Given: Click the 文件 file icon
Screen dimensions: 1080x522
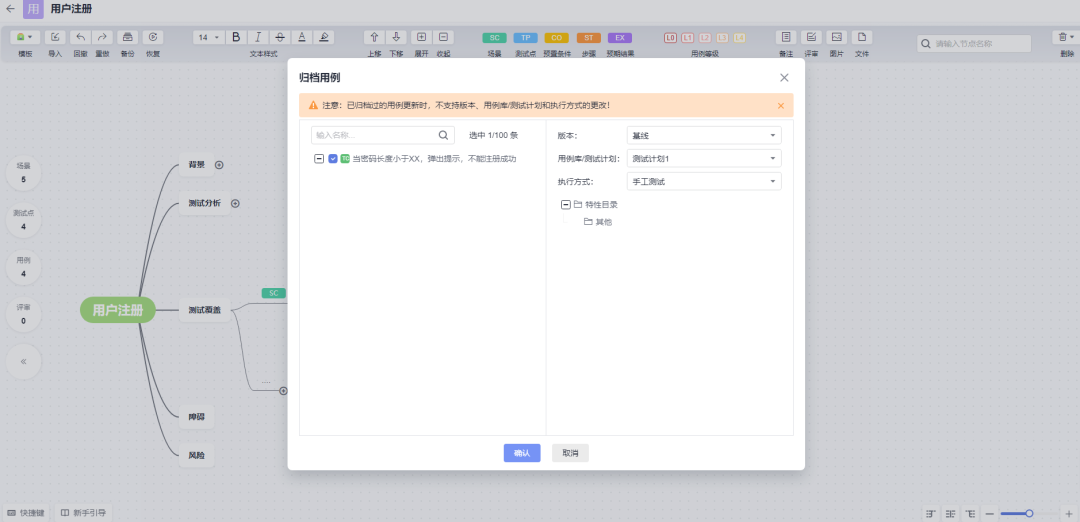Looking at the screenshot, I should (862, 37).
